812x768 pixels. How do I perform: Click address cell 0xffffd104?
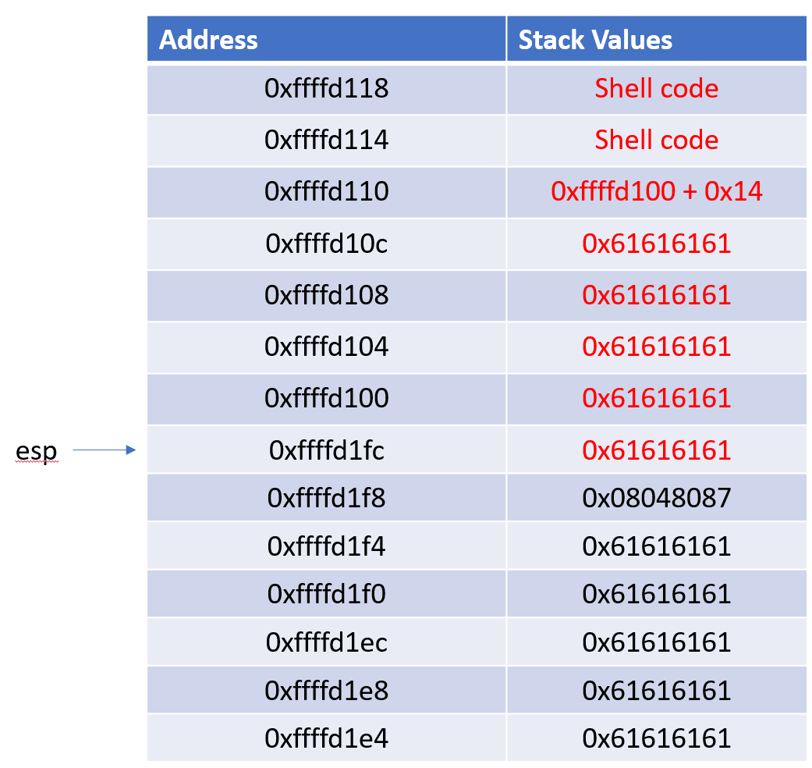[x=326, y=347]
